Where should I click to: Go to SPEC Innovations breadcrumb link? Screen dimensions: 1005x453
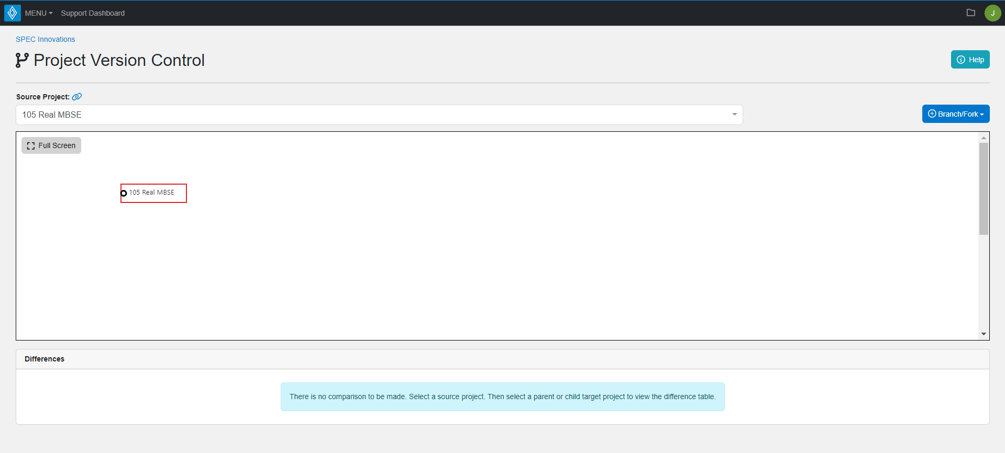pos(46,39)
